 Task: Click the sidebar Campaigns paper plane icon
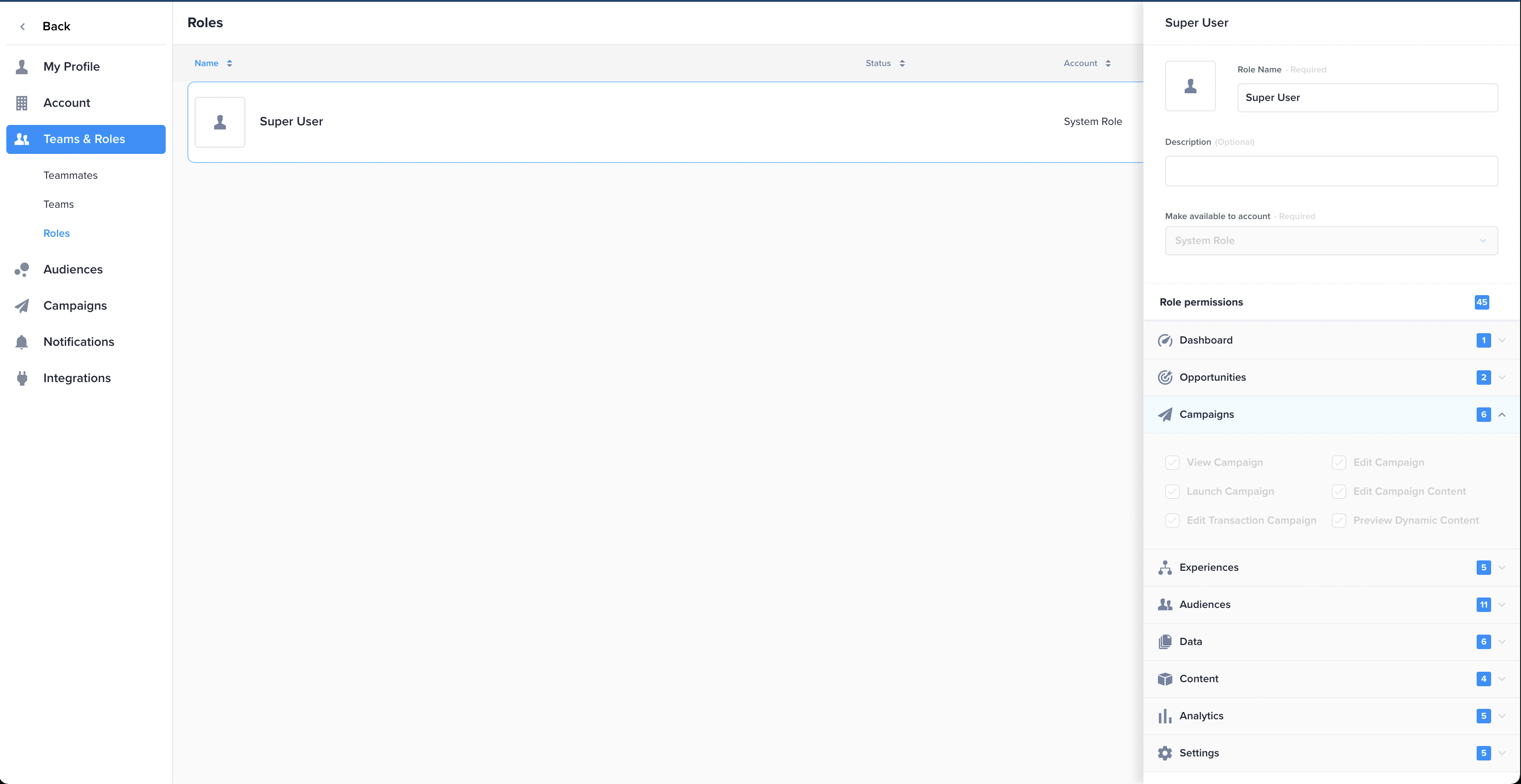click(x=22, y=306)
